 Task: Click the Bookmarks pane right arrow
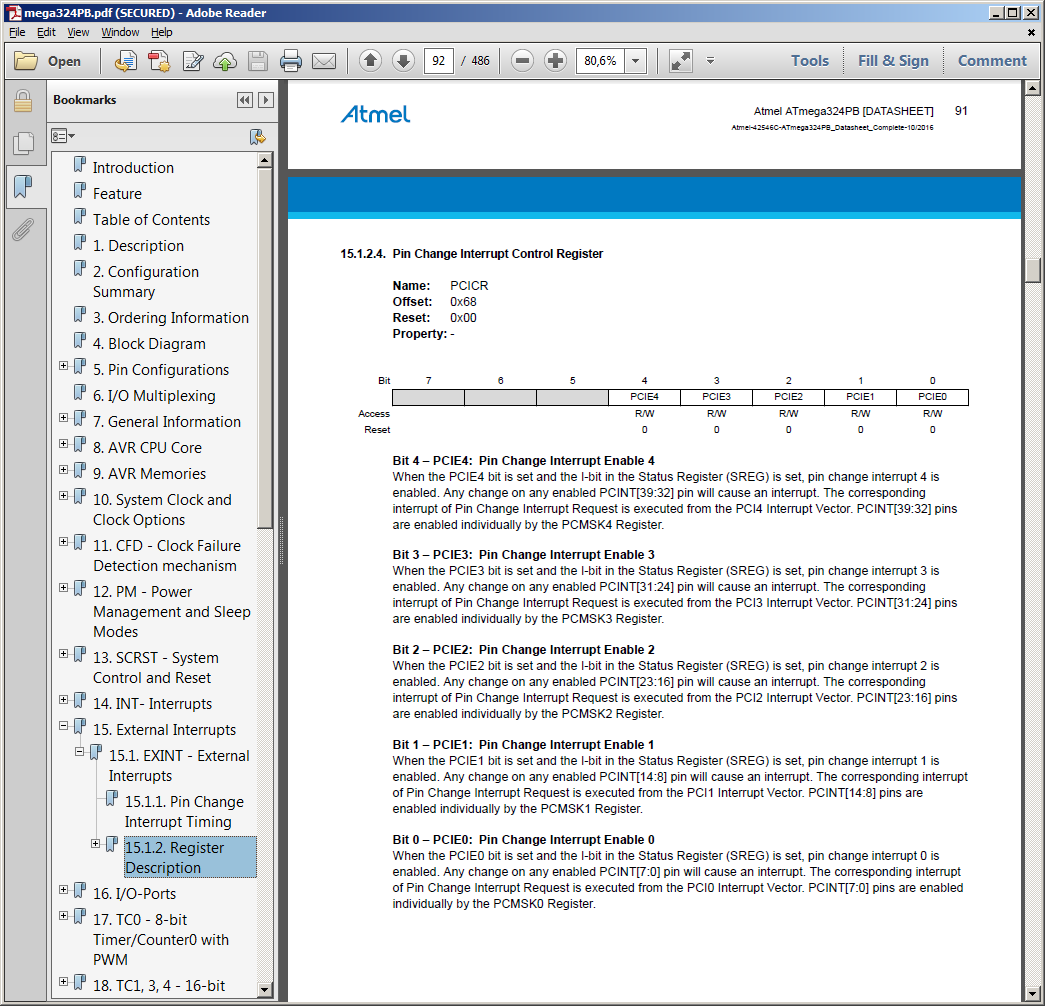point(265,100)
